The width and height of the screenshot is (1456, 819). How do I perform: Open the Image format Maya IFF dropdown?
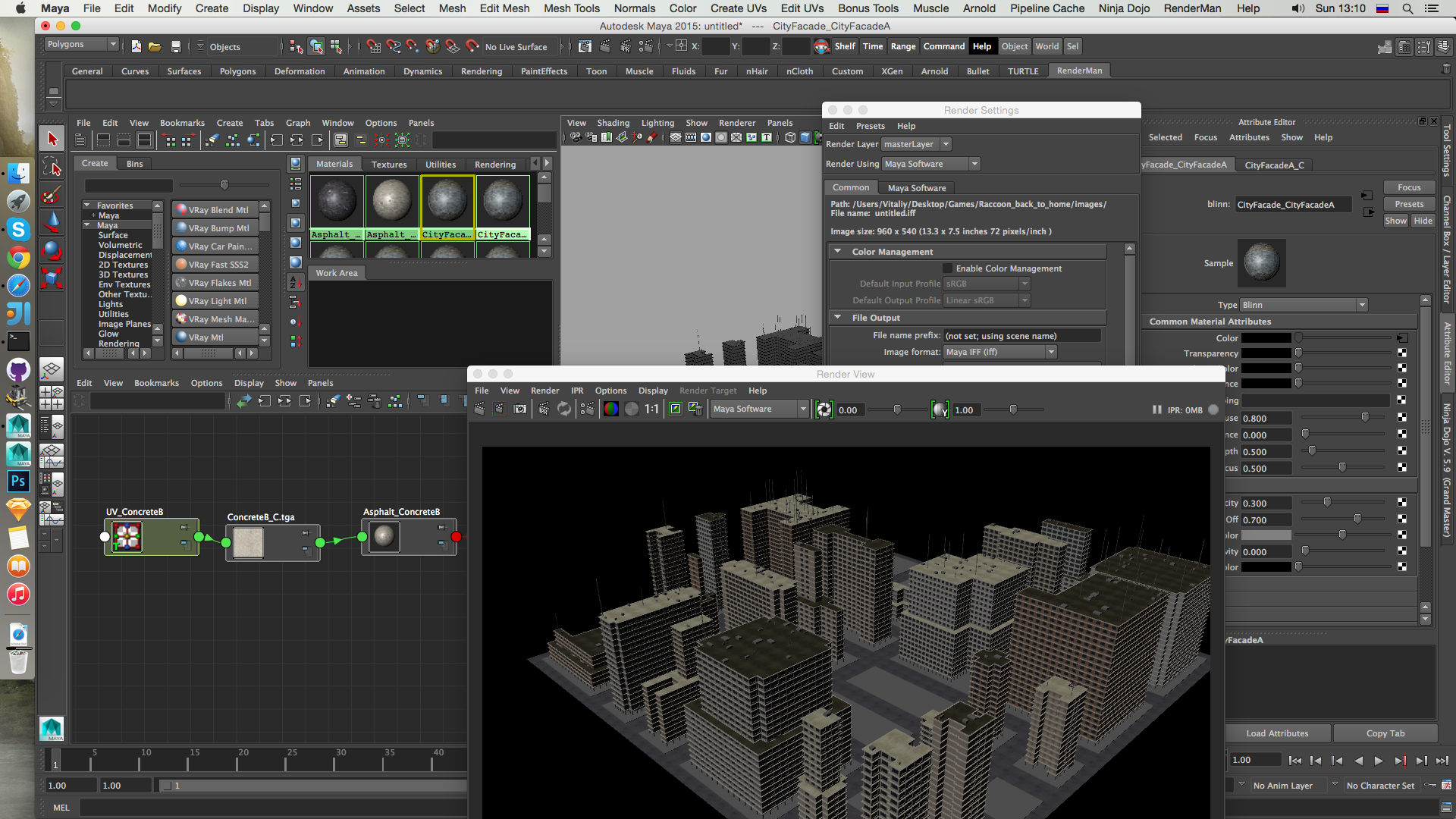coord(999,352)
